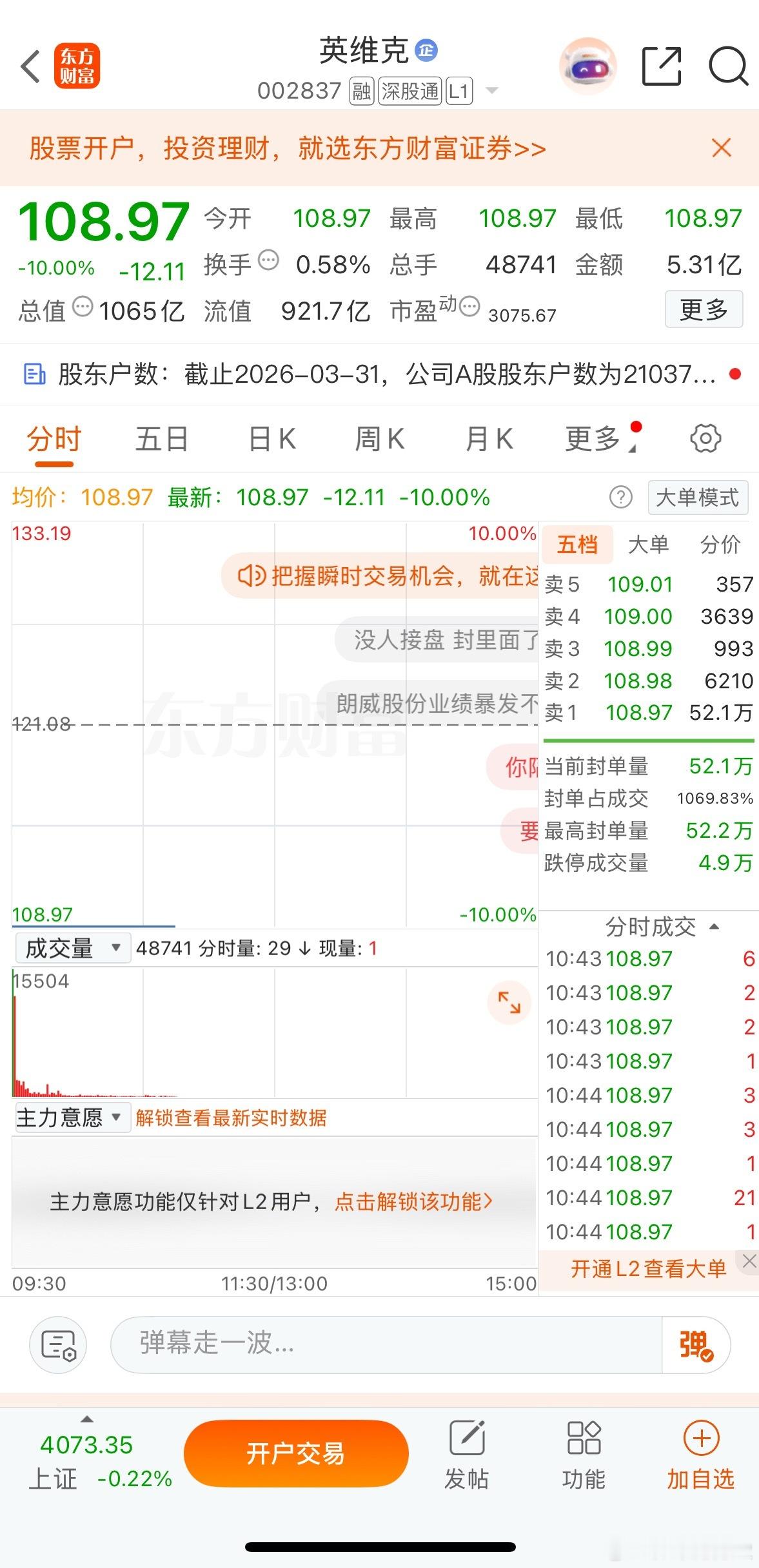The height and width of the screenshot is (1568, 759).
Task: Tap the 上证 4073.35 index quote
Action: pos(100,1460)
